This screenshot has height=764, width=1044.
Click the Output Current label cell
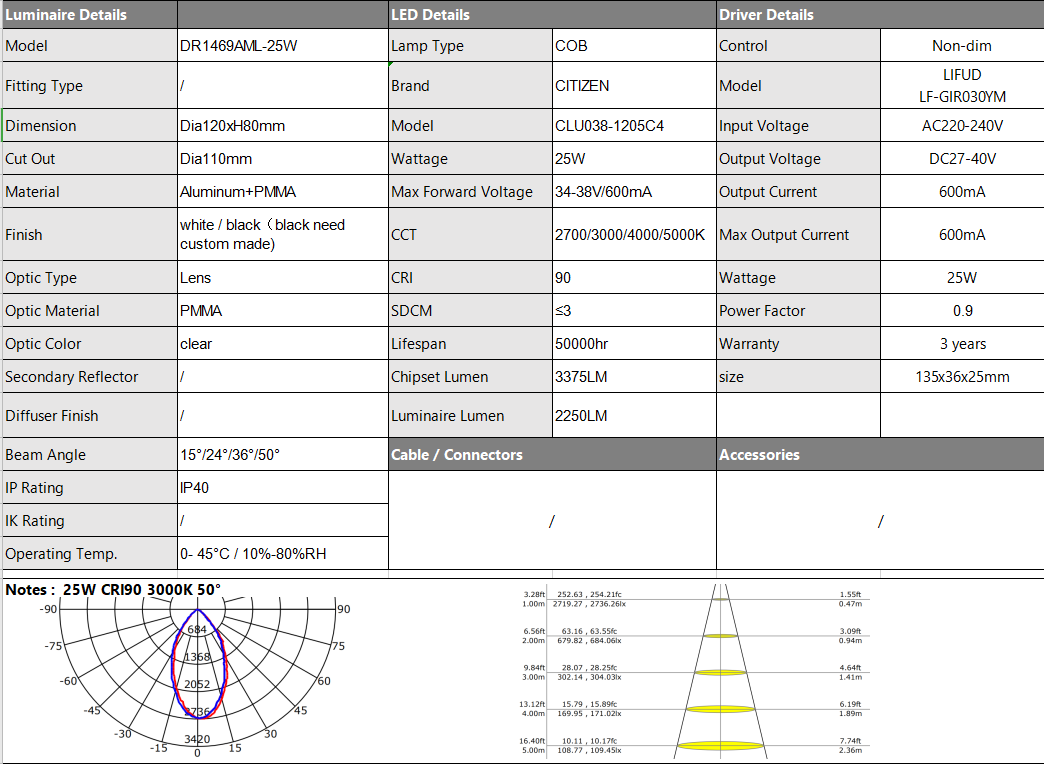(x=798, y=192)
